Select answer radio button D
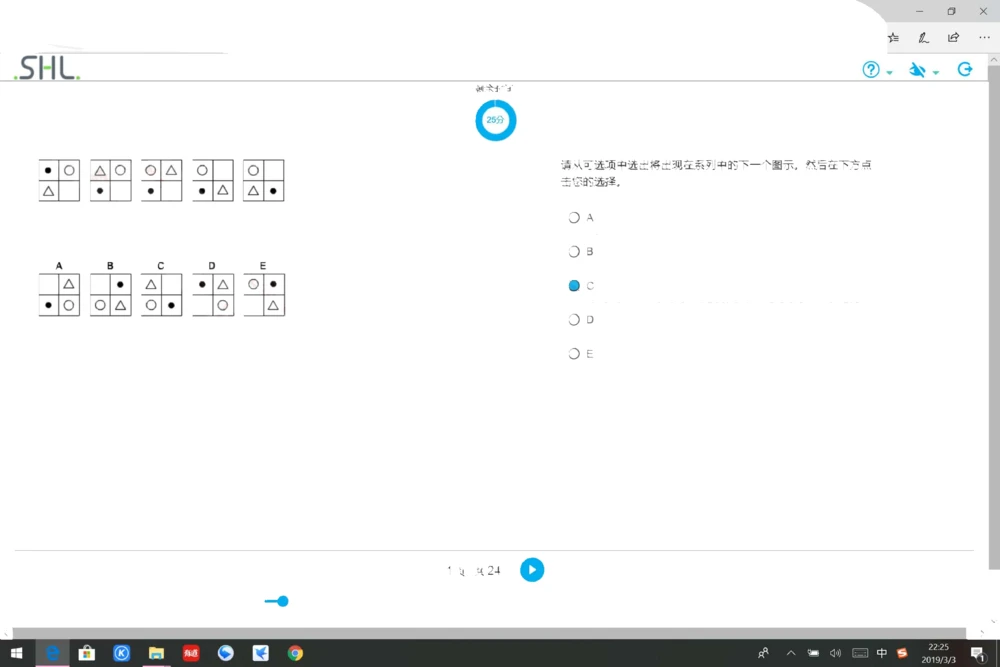The width and height of the screenshot is (1000, 667). click(573, 319)
